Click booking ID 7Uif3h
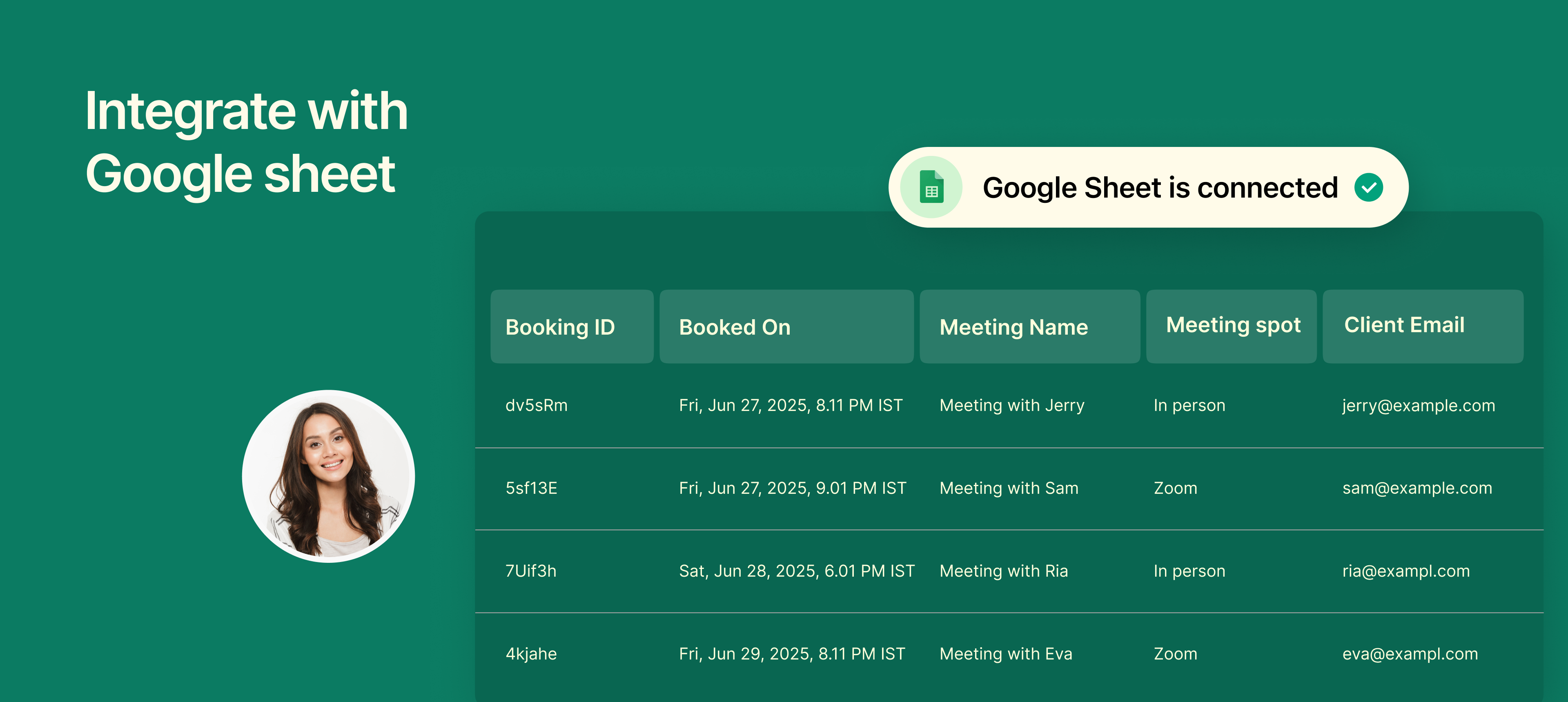Viewport: 1568px width, 702px height. (531, 571)
